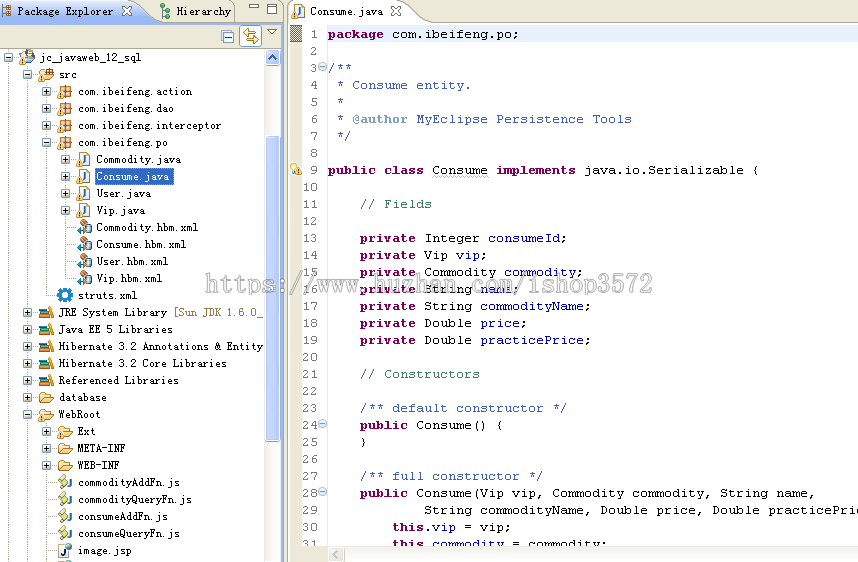Viewport: 858px width, 562px height.
Task: Open the Package Explorer view menu arrow
Action: point(272,32)
